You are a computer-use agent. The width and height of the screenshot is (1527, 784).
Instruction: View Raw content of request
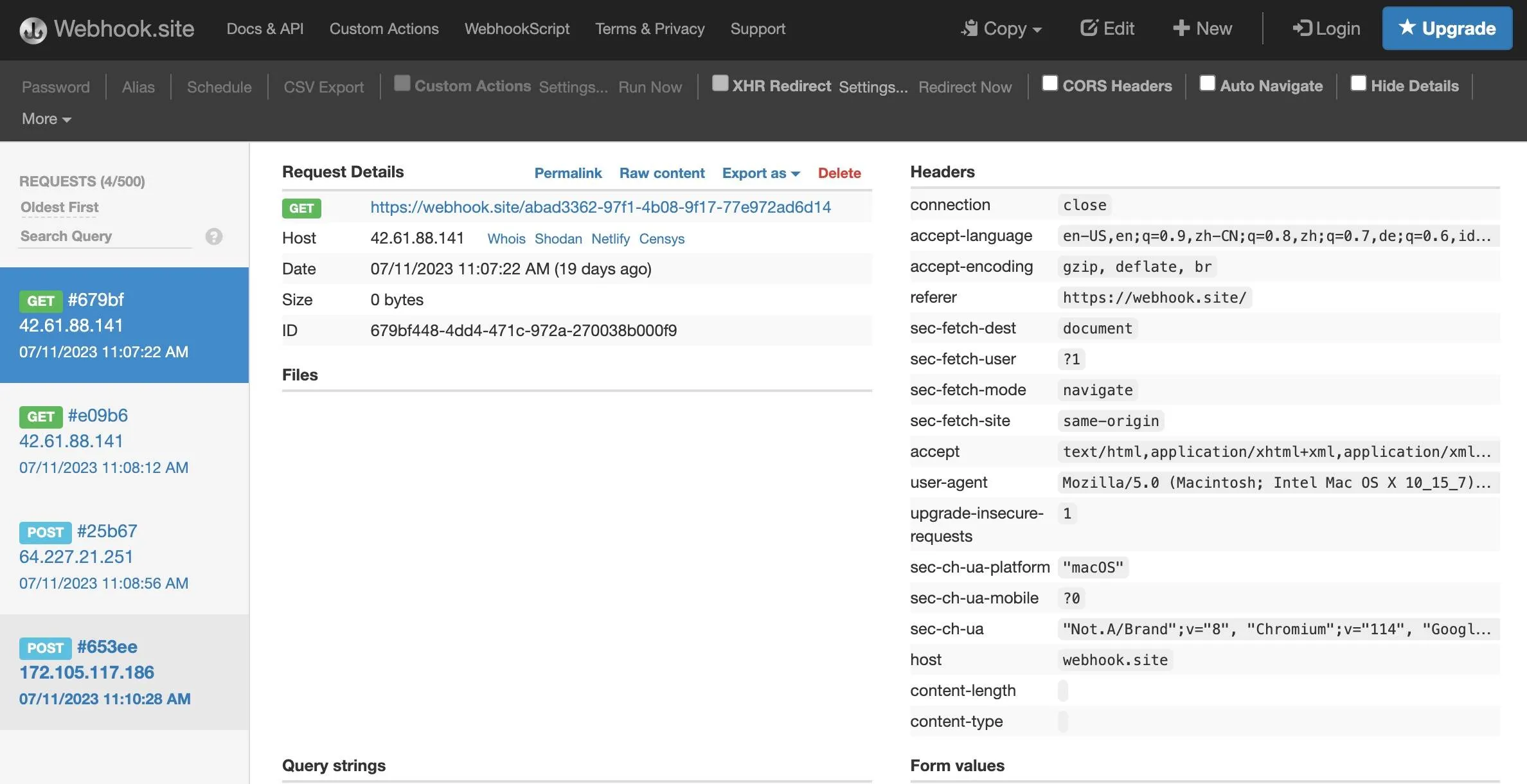[x=662, y=173]
